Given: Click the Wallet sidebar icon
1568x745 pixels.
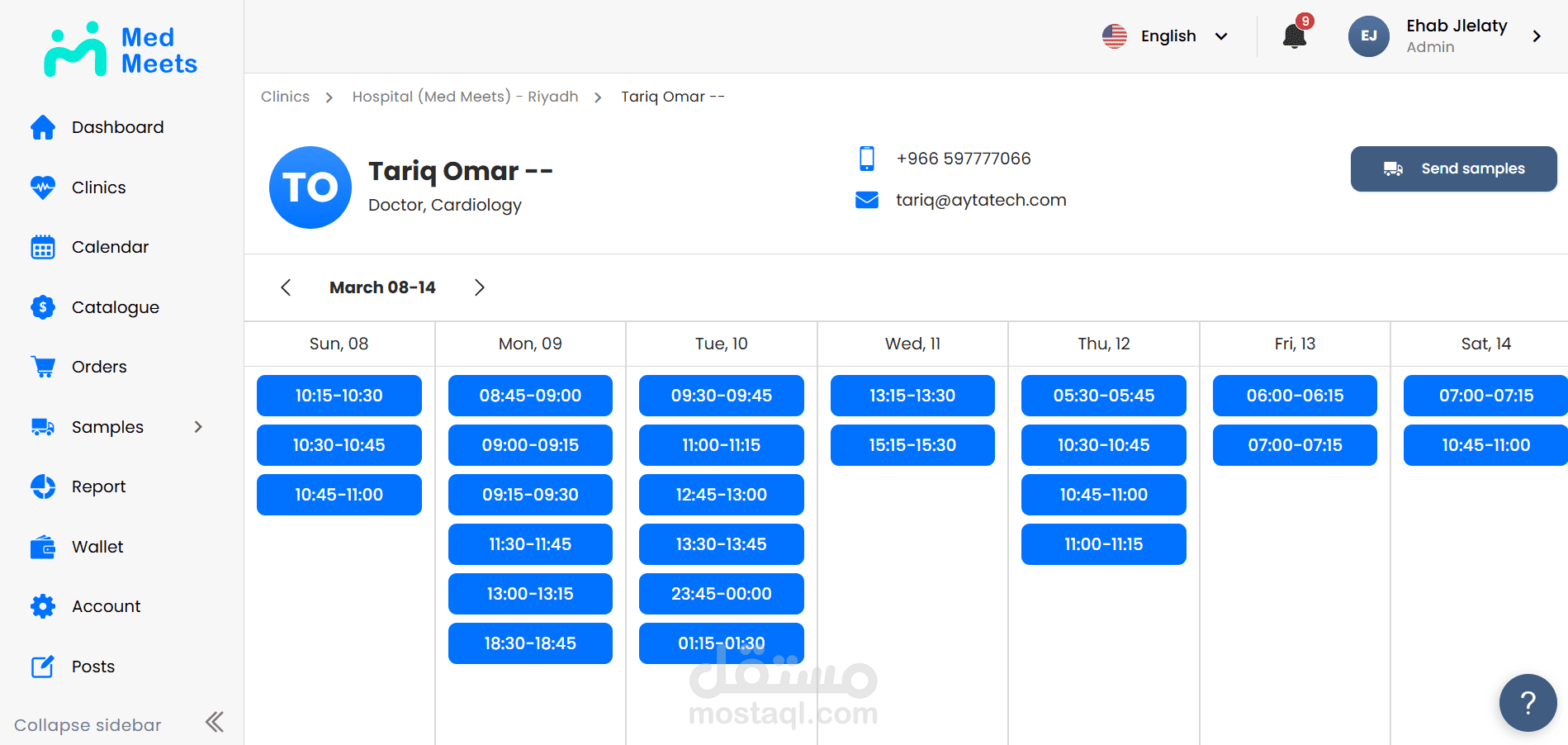Looking at the screenshot, I should click(43, 547).
